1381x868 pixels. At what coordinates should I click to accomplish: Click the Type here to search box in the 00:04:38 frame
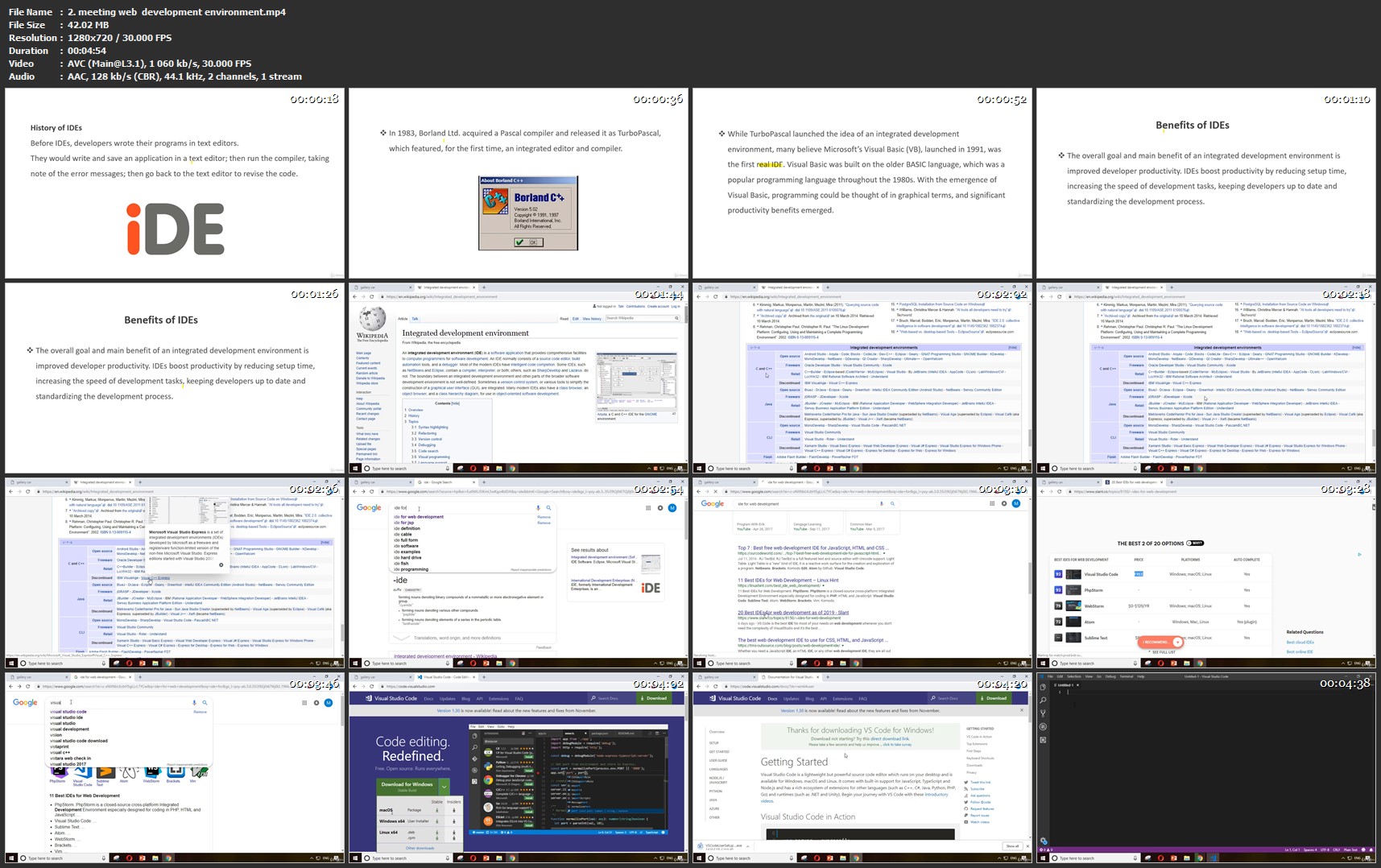[x=1094, y=858]
